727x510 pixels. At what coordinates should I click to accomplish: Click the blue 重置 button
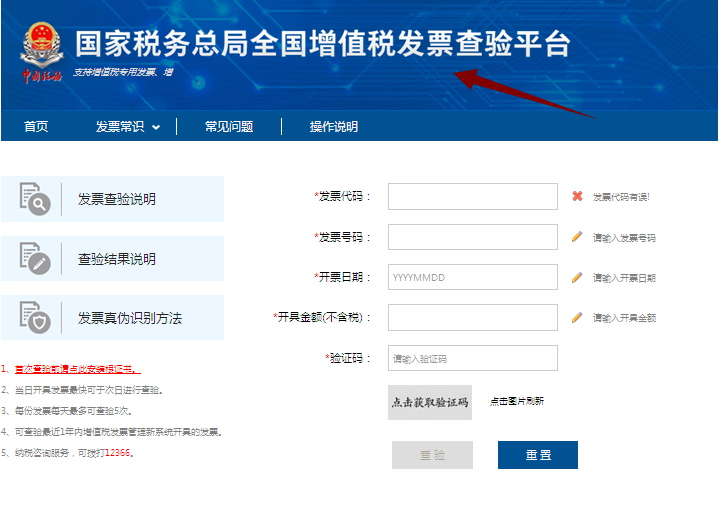[x=538, y=455]
